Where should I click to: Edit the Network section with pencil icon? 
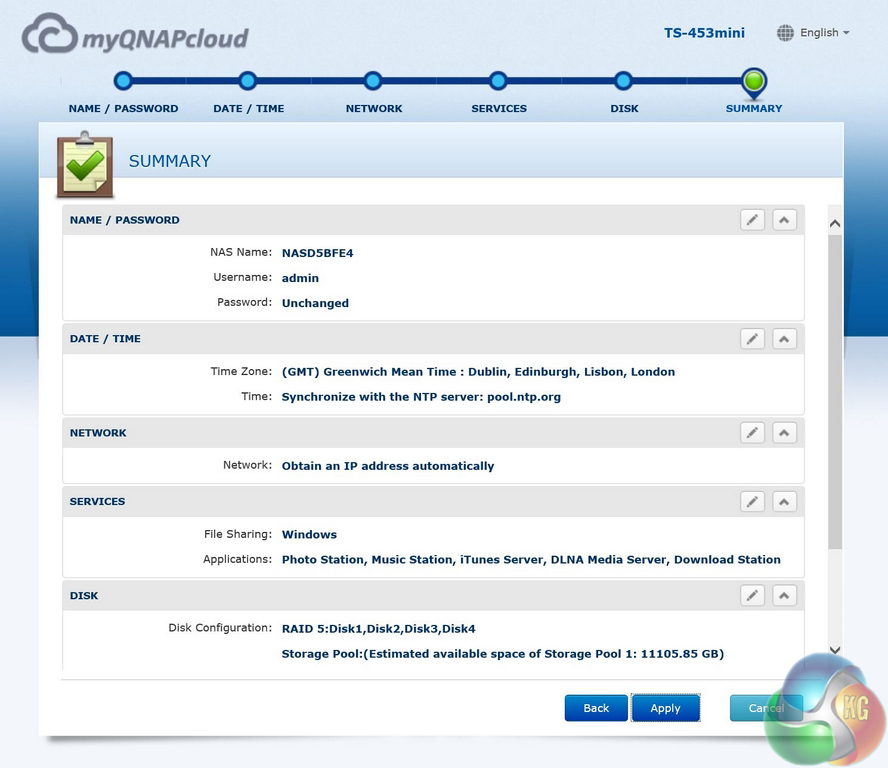click(752, 433)
